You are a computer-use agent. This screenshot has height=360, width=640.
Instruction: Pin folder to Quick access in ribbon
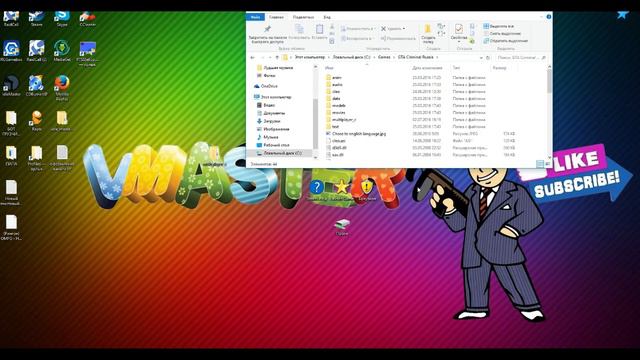point(267,34)
